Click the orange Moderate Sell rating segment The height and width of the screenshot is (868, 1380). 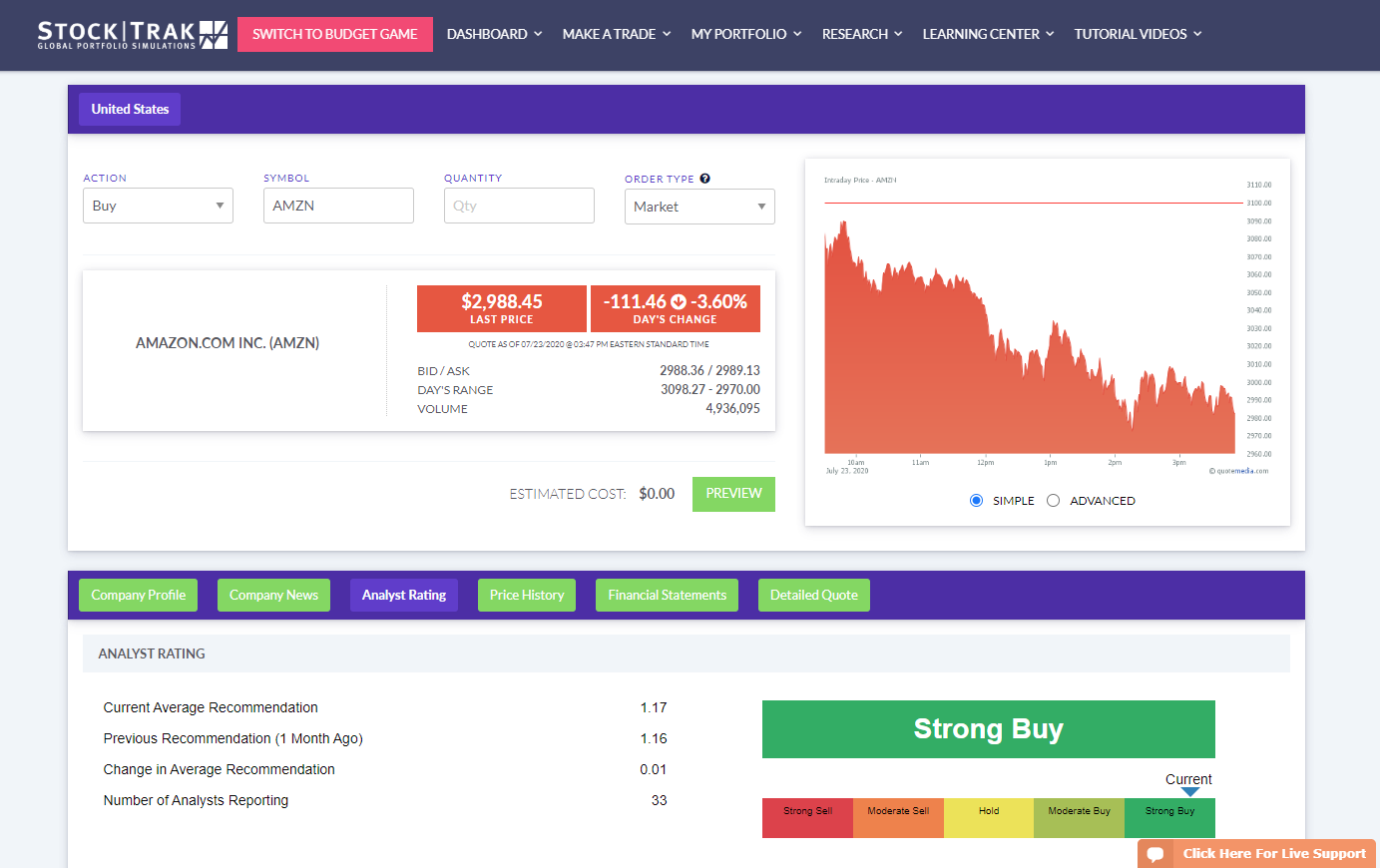[898, 818]
